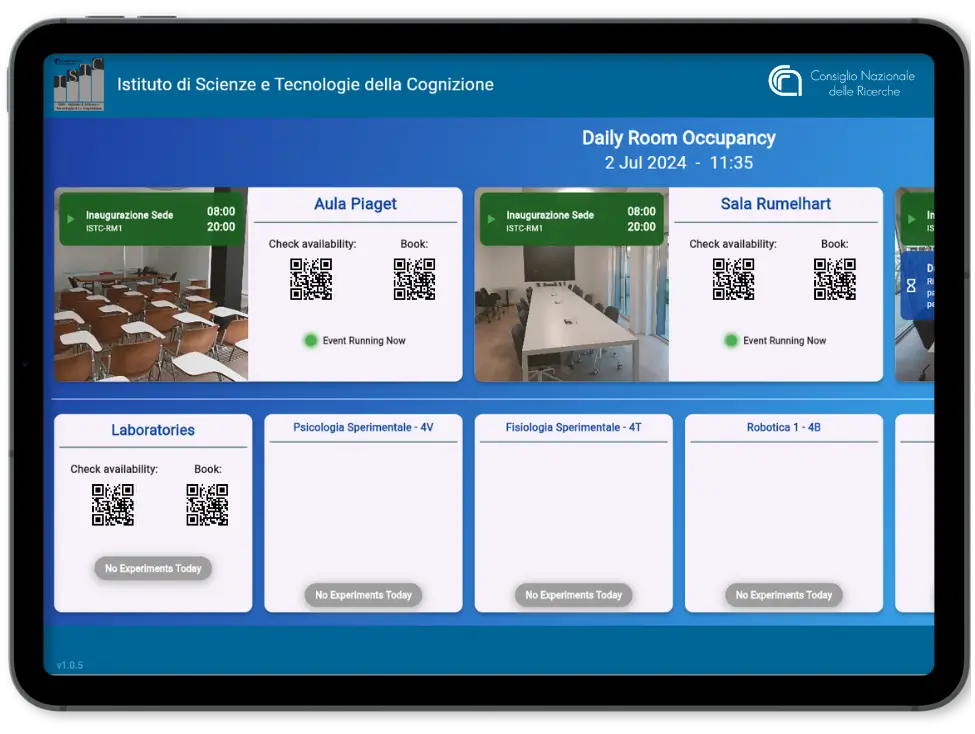
Task: Open the Psicologia Sperimentale - 4V lab card
Action: (x=363, y=512)
